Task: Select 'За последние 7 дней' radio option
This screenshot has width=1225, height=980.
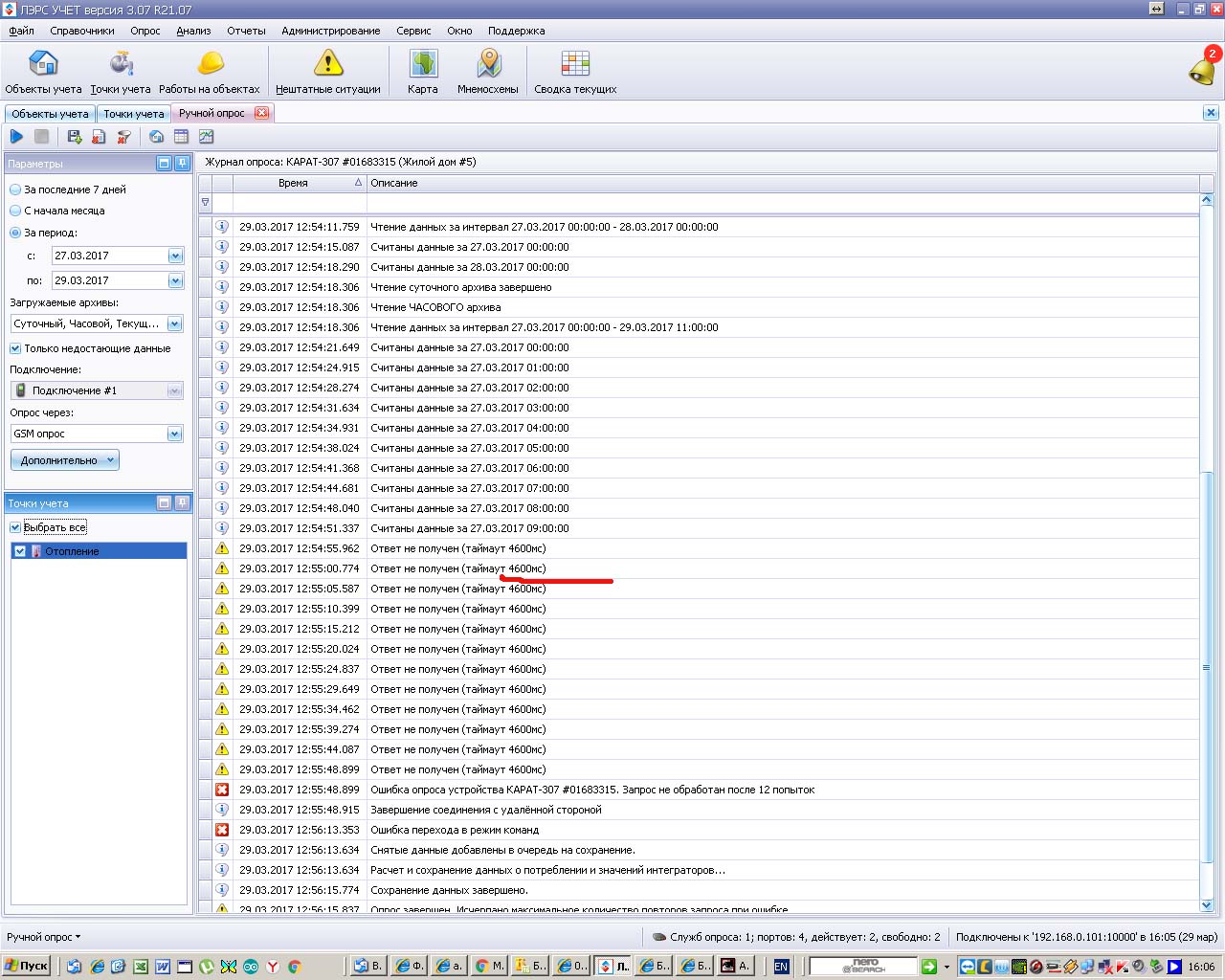Action: click(15, 189)
